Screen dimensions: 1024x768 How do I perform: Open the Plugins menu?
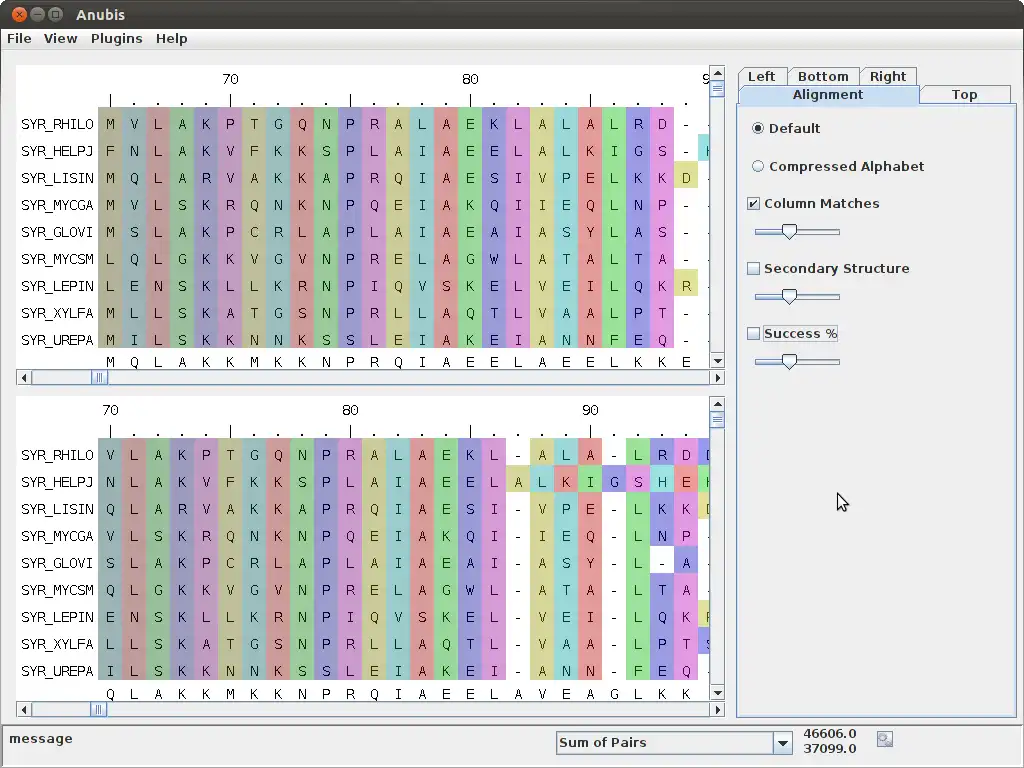(x=116, y=38)
